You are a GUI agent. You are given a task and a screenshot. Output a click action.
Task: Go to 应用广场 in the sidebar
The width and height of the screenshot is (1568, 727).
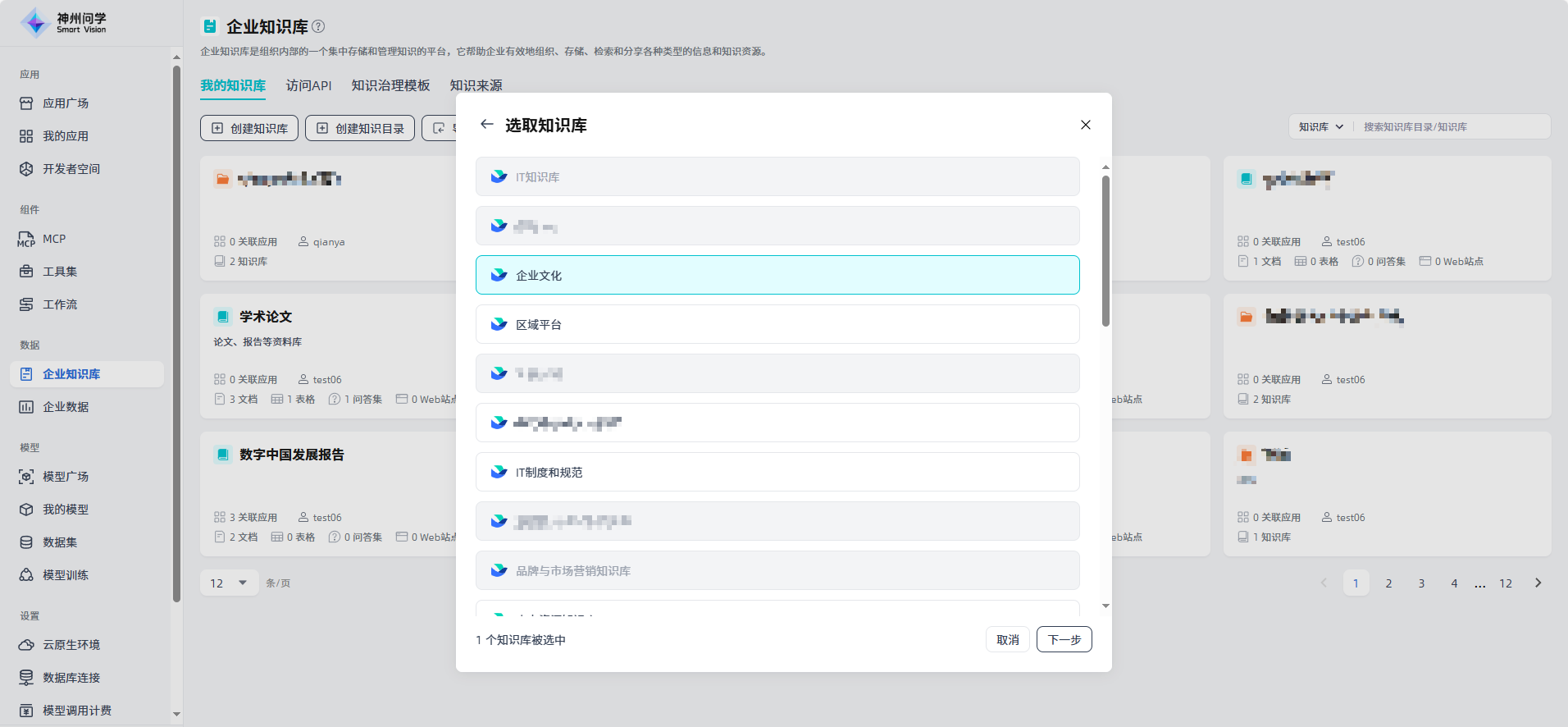point(66,103)
